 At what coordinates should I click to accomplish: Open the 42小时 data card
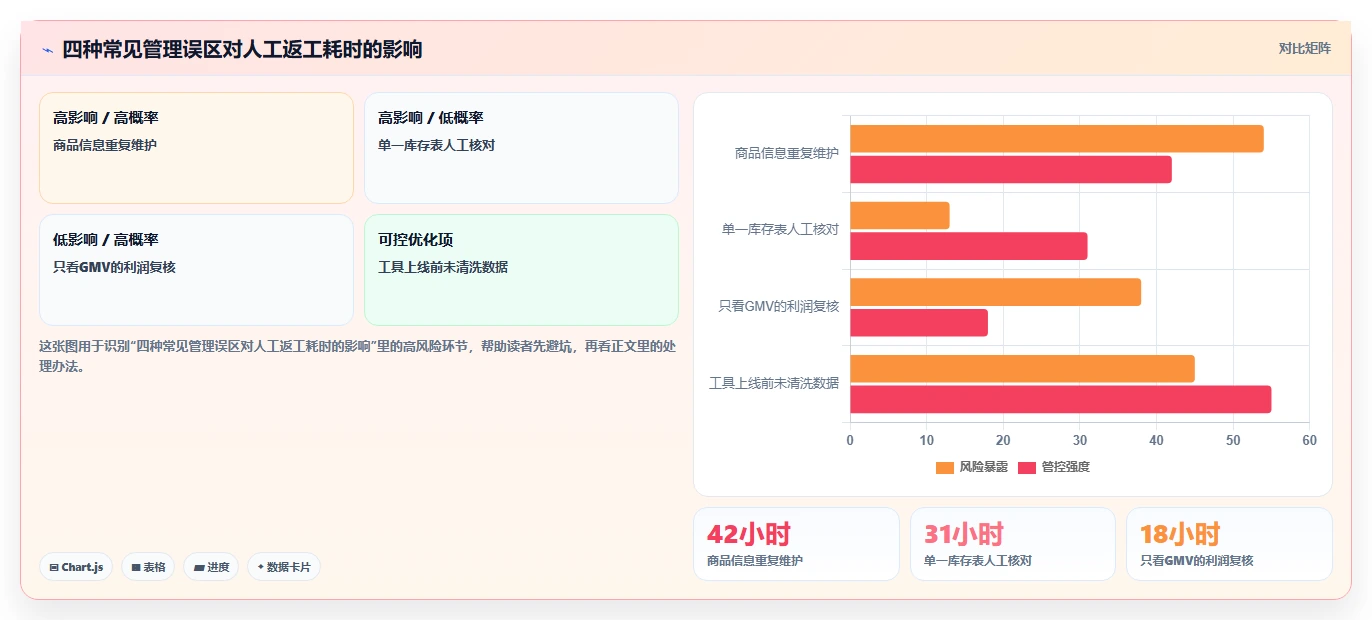tap(796, 544)
